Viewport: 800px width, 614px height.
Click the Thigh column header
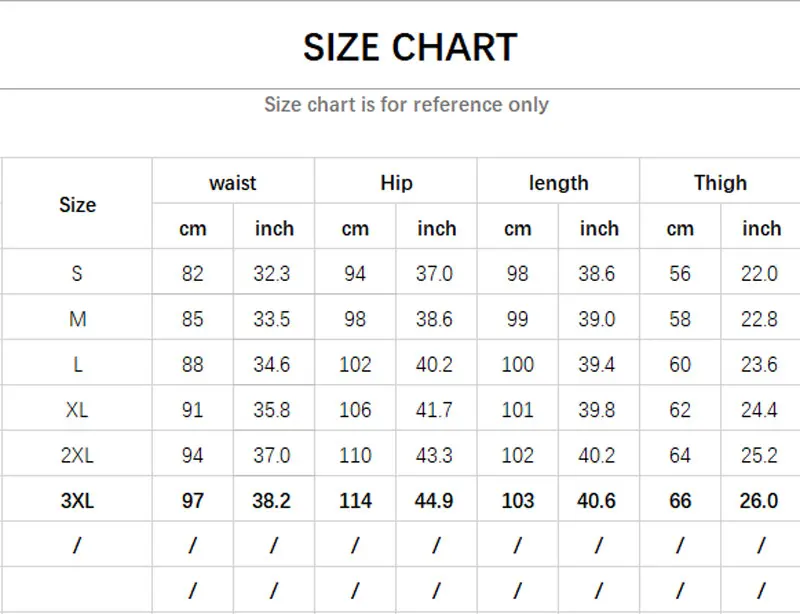click(x=720, y=183)
